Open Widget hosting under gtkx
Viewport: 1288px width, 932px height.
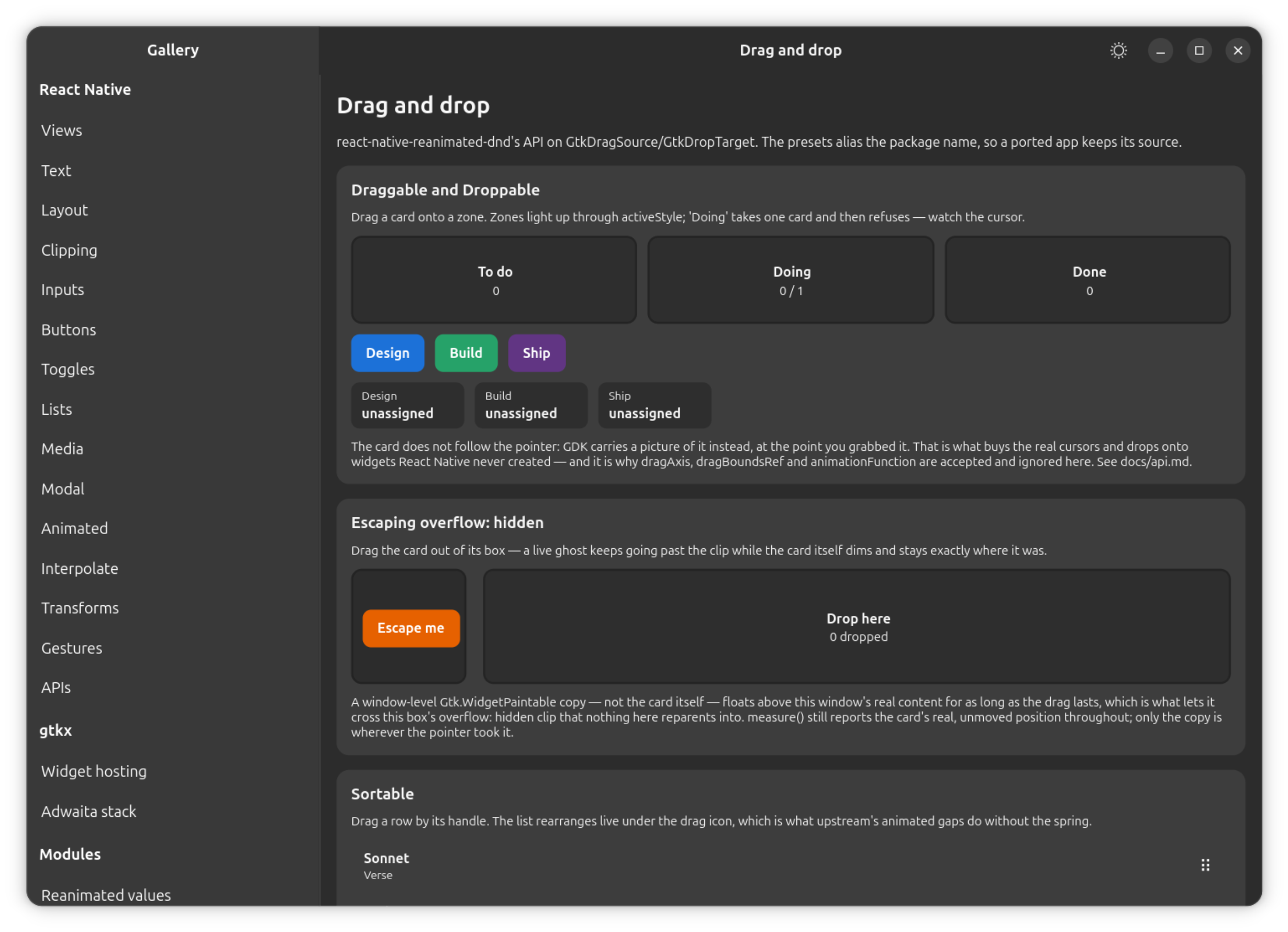point(173,771)
